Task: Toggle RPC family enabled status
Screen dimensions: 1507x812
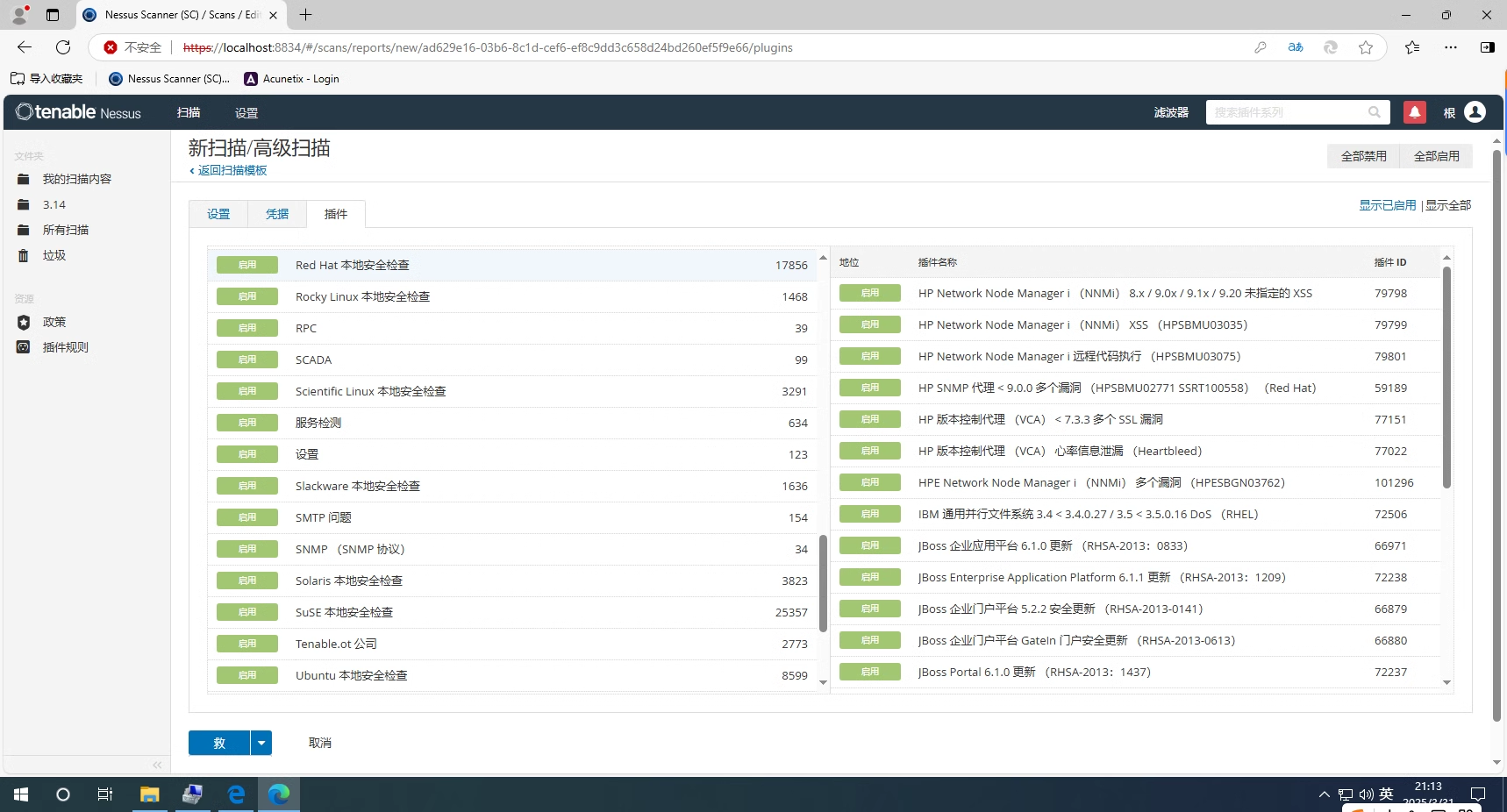Action: click(247, 328)
